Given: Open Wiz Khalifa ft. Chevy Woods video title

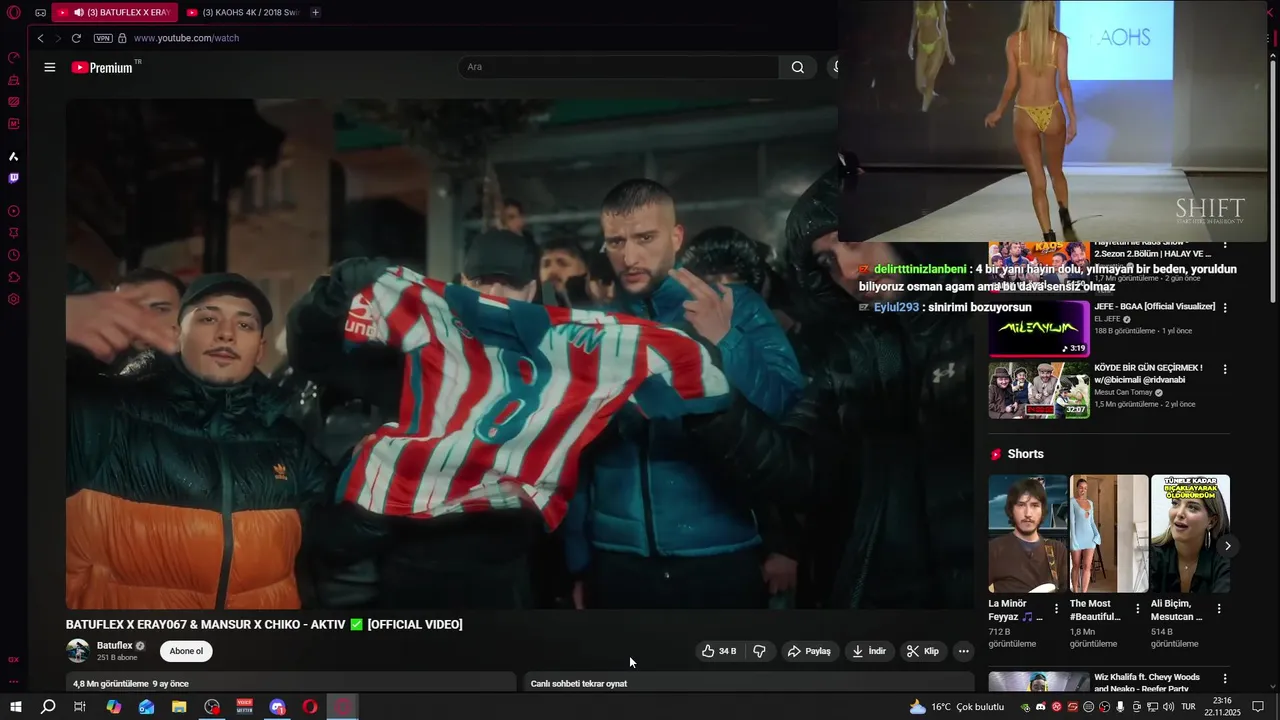Looking at the screenshot, I should 1146,683.
